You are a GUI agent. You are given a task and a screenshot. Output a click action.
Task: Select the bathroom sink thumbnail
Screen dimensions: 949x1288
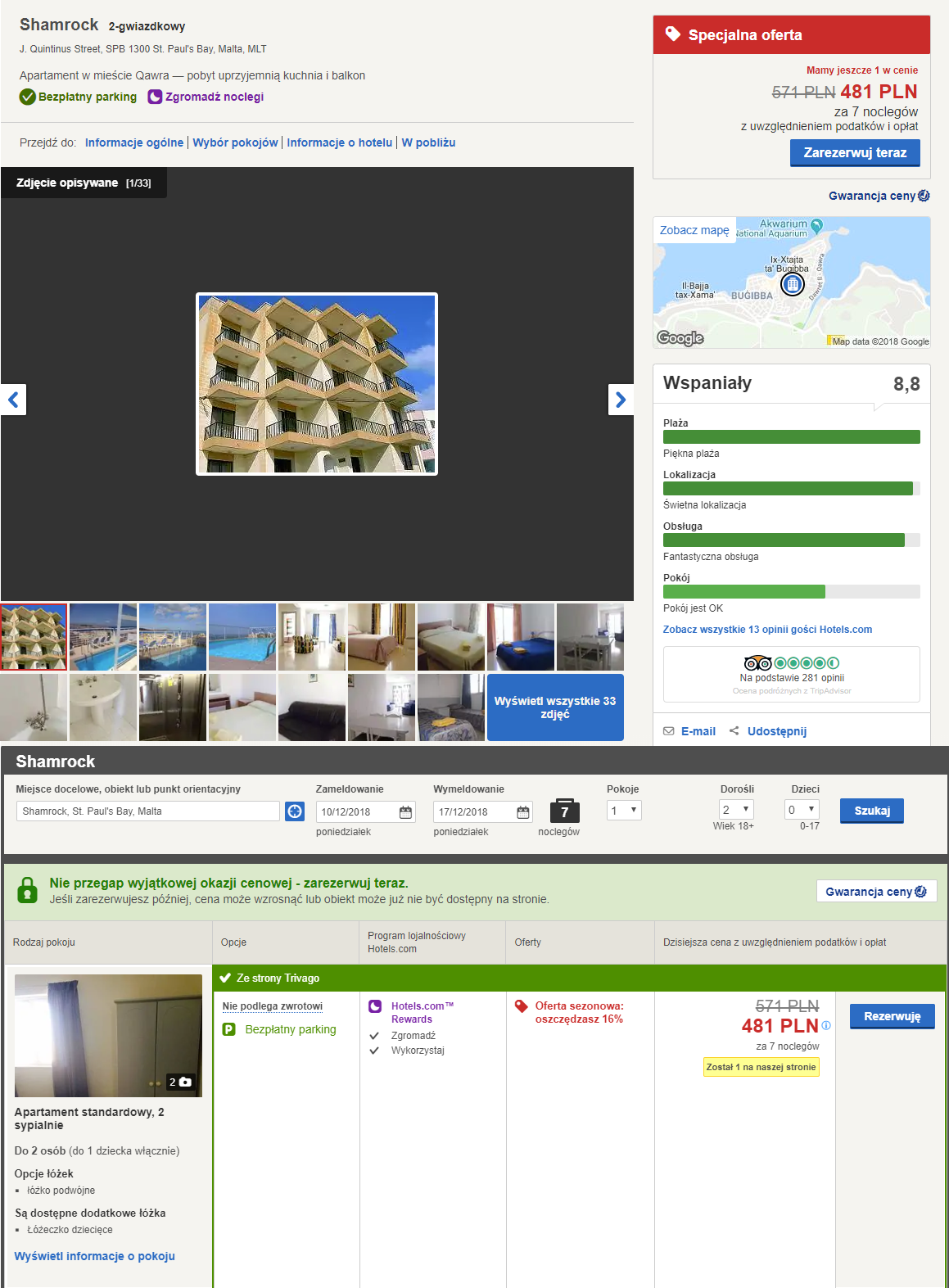tap(103, 707)
